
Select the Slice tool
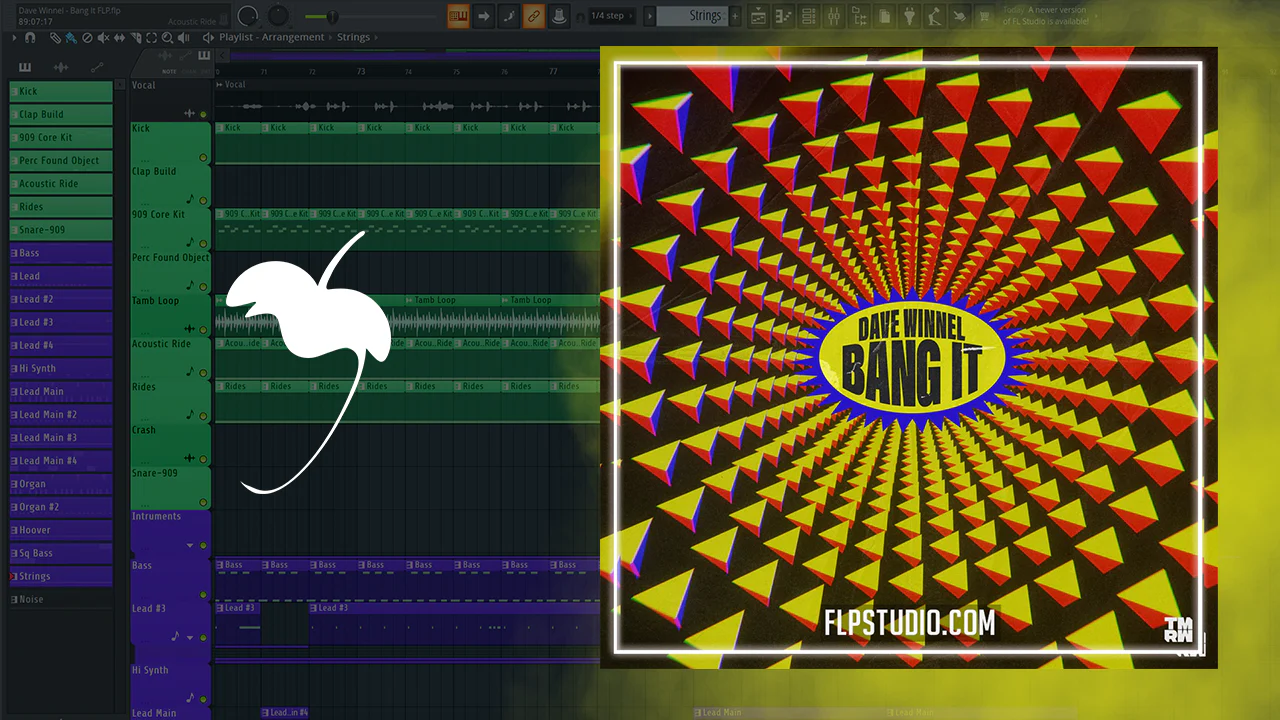(x=135, y=38)
